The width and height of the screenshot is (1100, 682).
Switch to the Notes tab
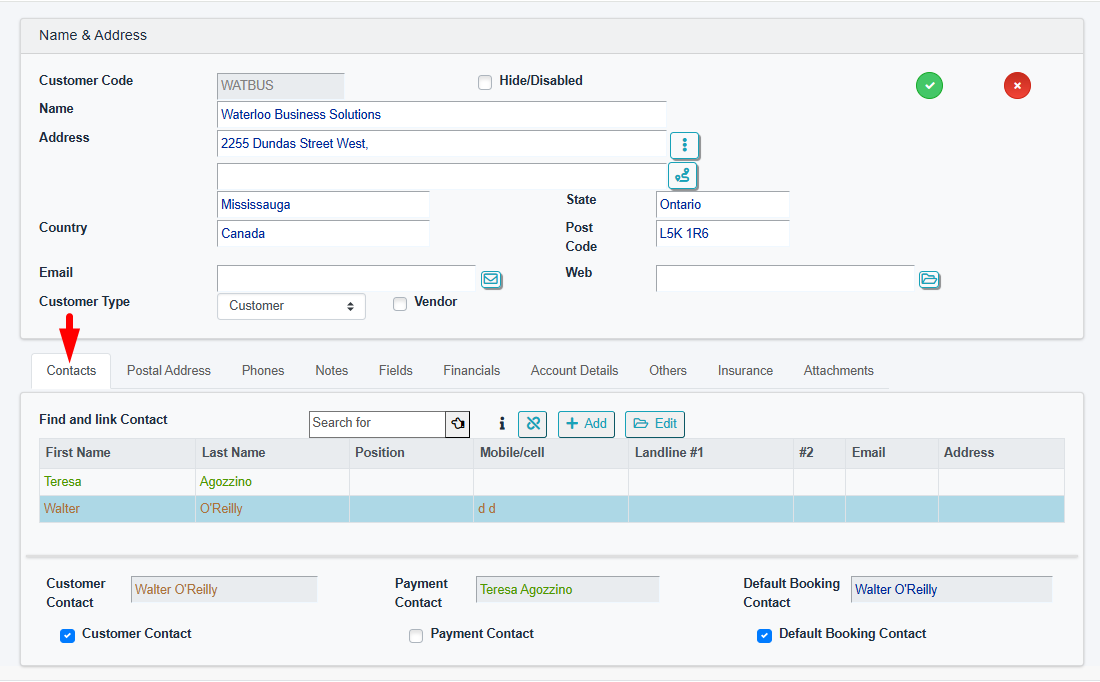tap(331, 370)
